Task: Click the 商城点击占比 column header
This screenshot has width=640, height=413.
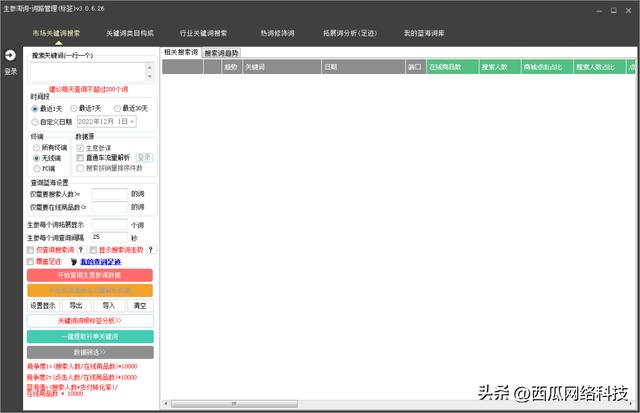Action: coord(547,67)
